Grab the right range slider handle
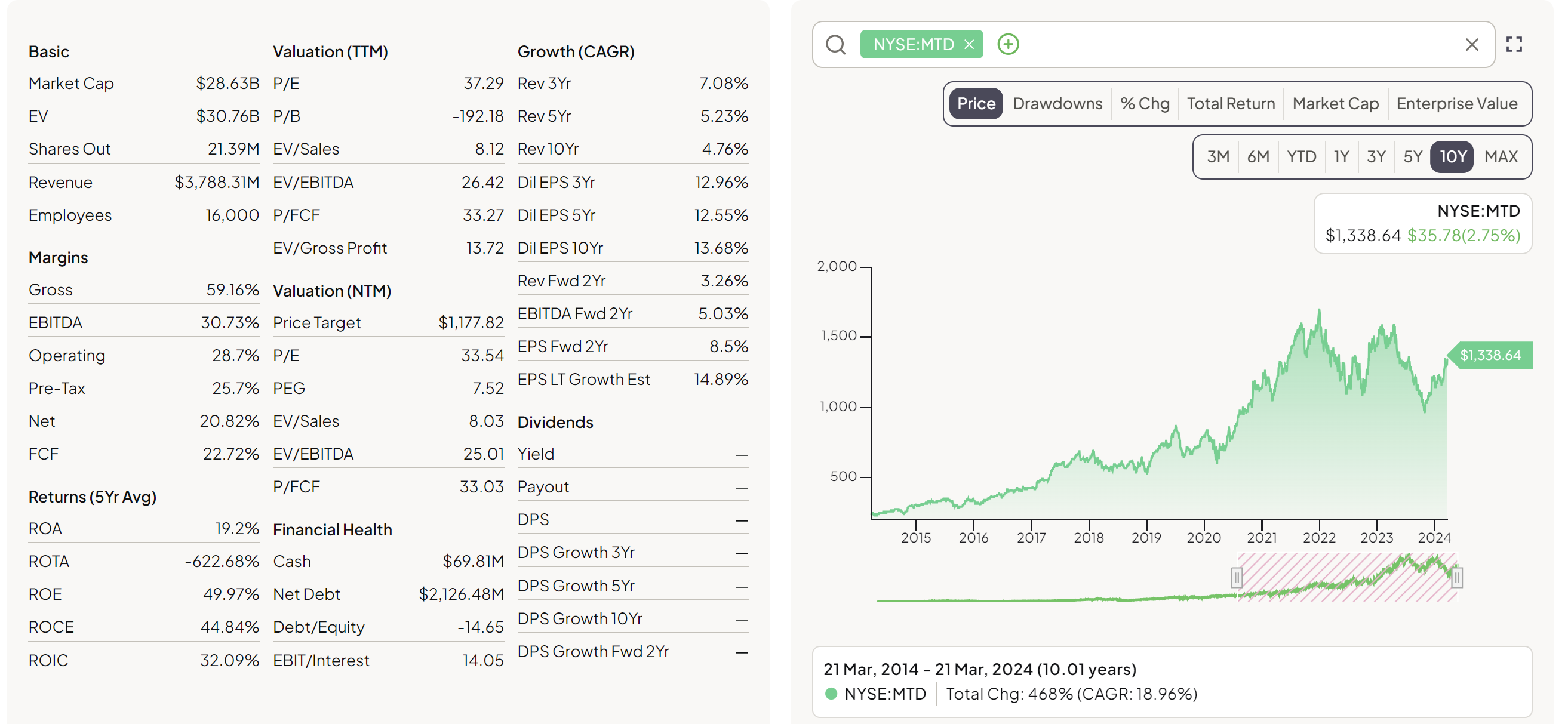Image resolution: width=1568 pixels, height=724 pixels. (x=1456, y=577)
